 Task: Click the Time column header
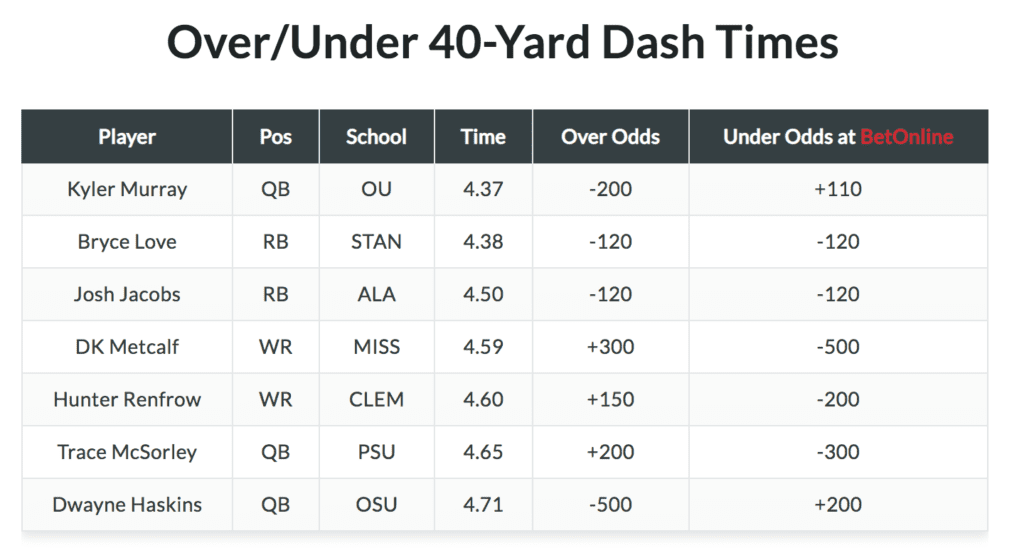(x=483, y=137)
